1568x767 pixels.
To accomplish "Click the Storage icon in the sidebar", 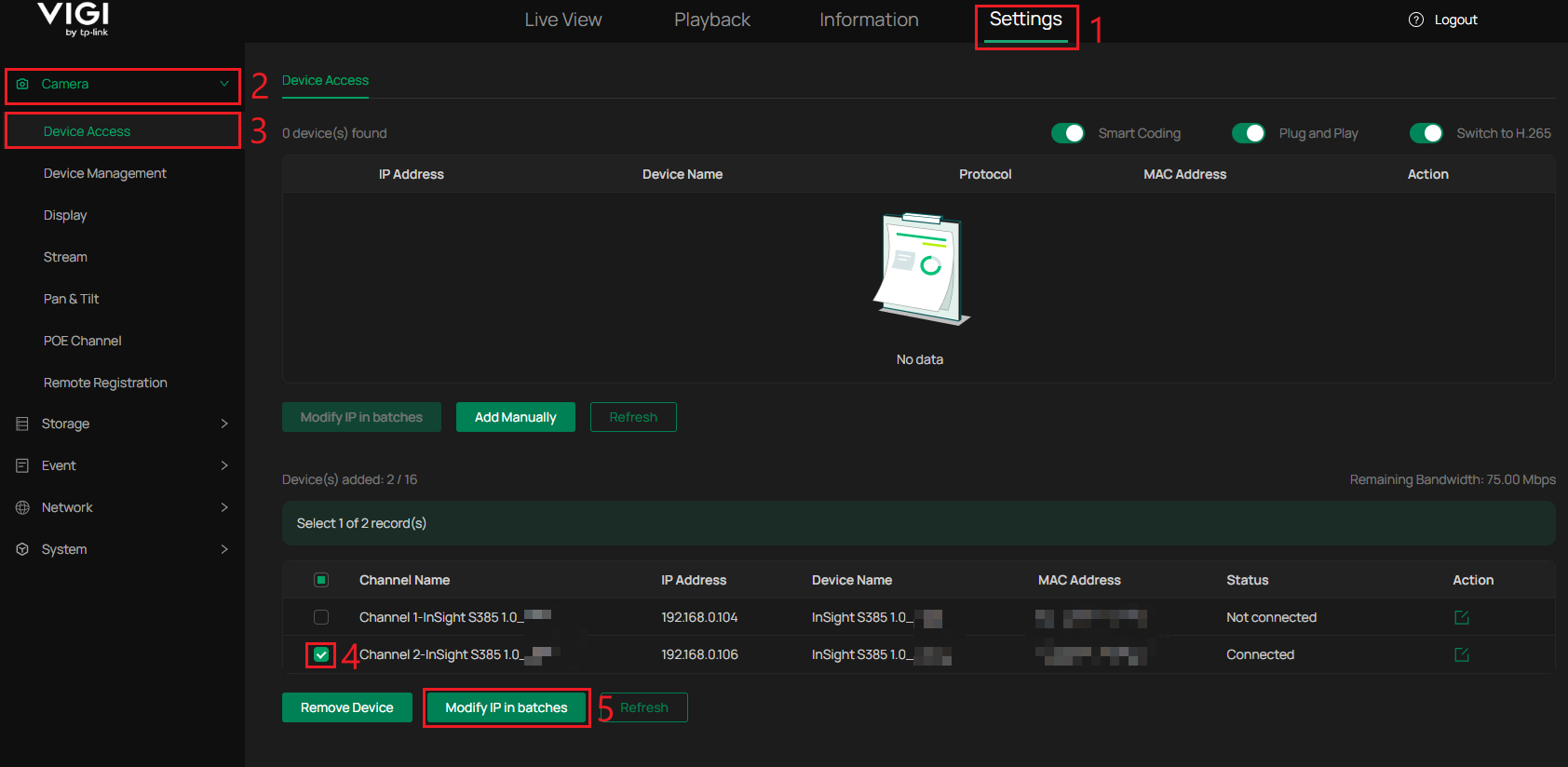I will (22, 424).
